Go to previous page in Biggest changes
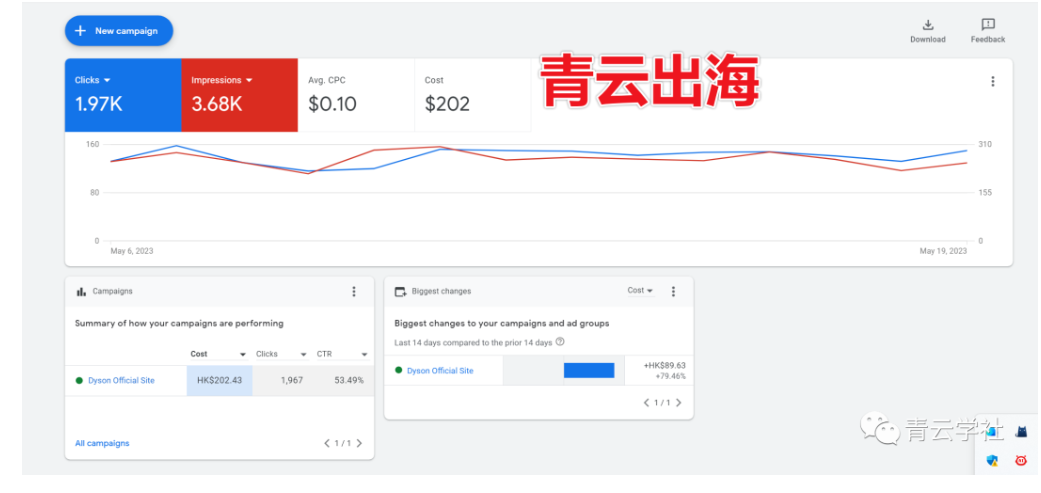 click(646, 403)
